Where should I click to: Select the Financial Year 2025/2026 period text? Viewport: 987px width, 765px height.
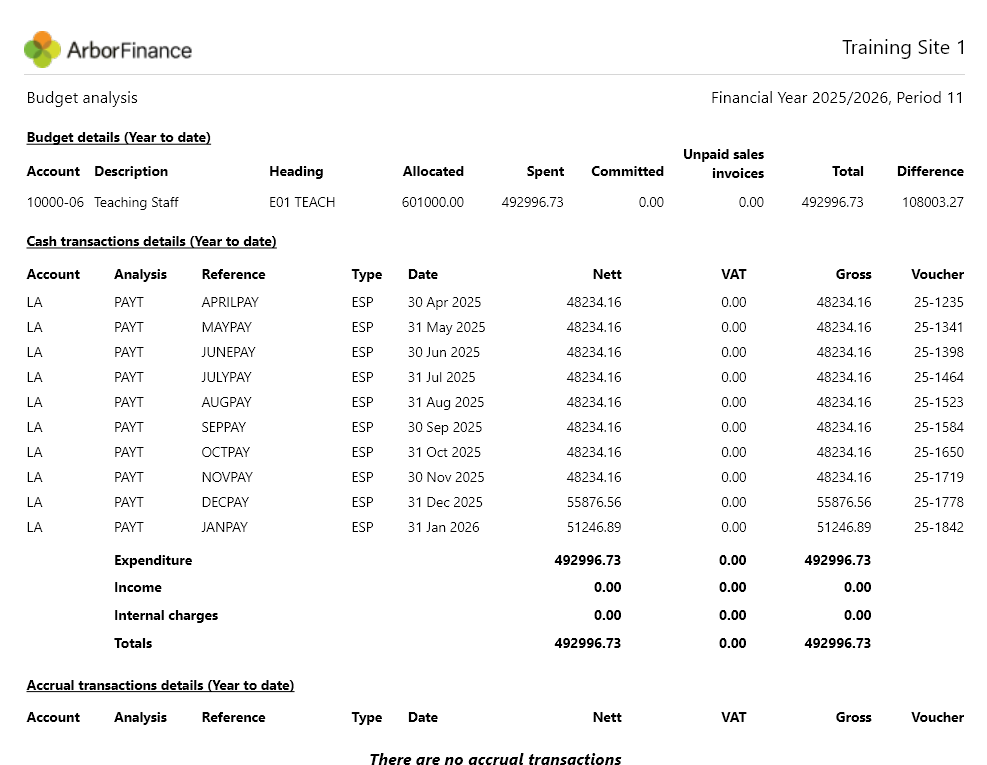point(837,98)
